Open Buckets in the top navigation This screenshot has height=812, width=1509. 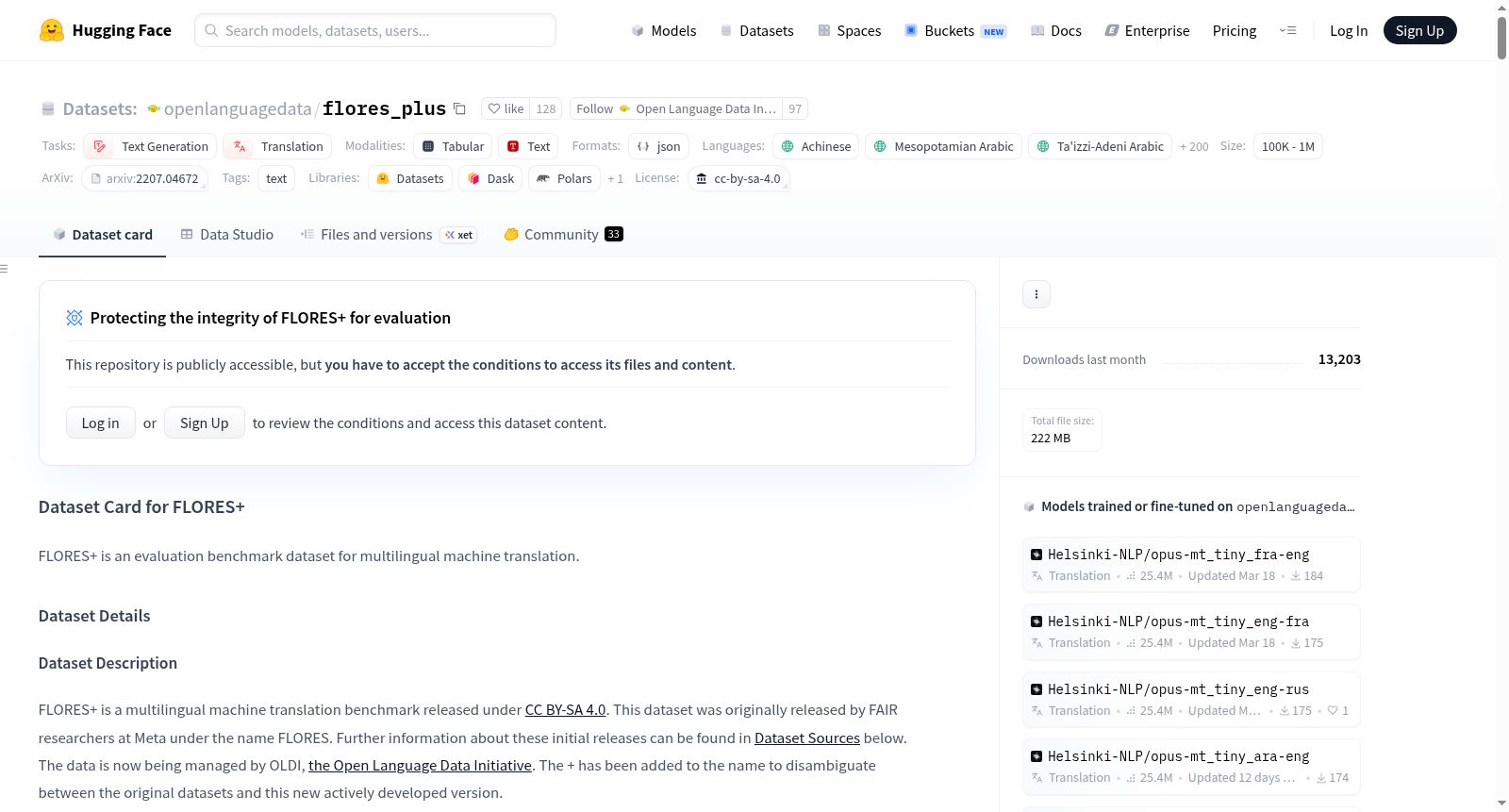(x=955, y=30)
